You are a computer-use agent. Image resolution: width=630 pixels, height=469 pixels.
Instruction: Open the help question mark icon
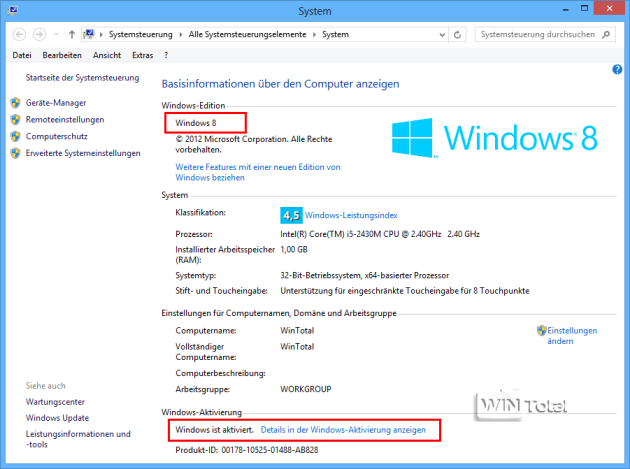pos(617,70)
